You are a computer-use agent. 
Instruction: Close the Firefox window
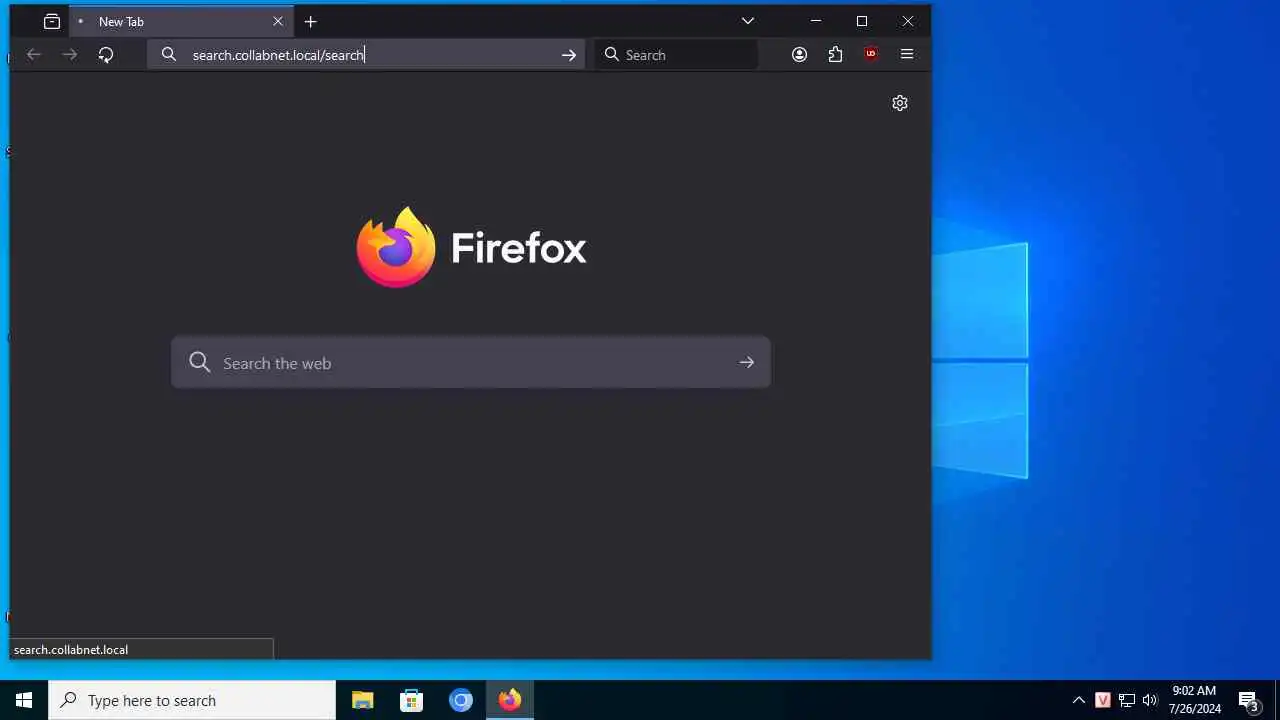tap(908, 21)
